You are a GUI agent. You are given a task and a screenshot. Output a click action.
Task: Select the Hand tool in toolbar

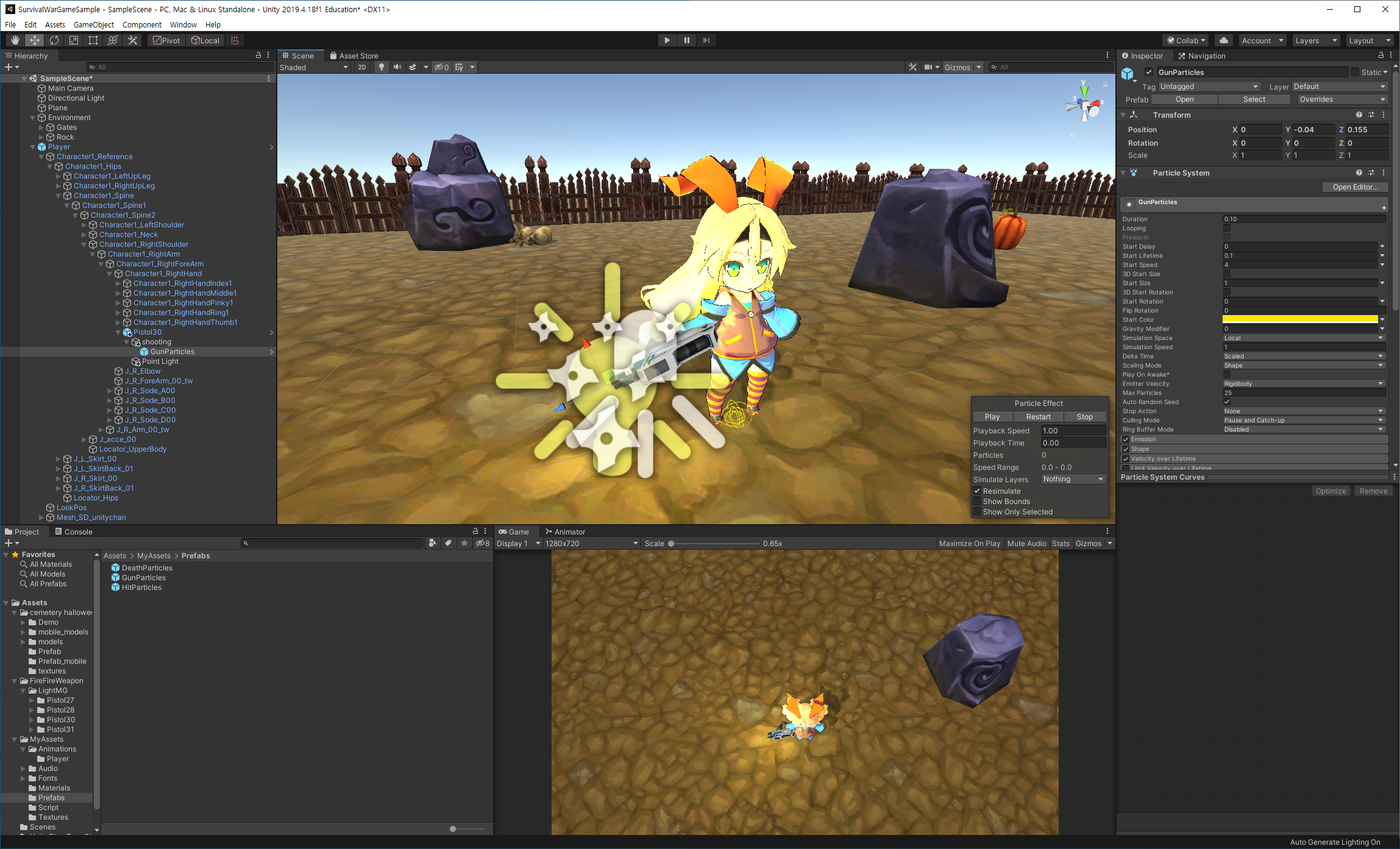pyautogui.click(x=15, y=40)
